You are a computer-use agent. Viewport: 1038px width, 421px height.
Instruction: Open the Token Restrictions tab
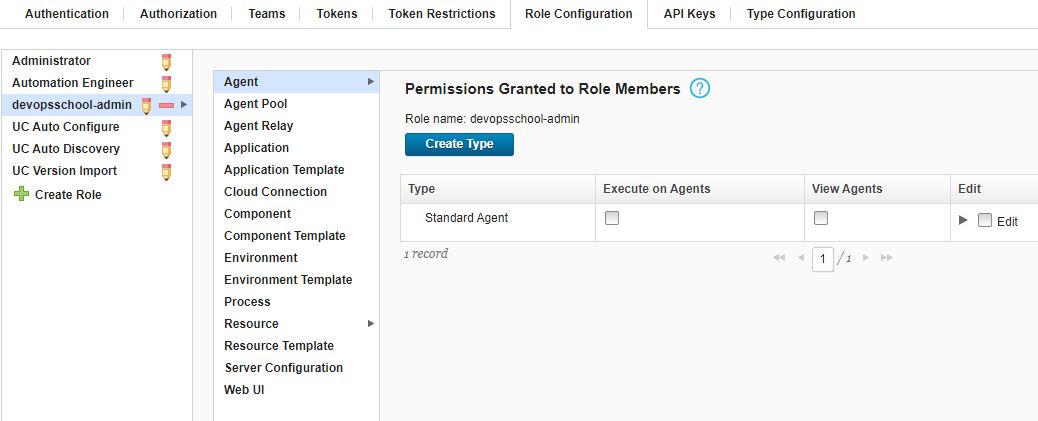pos(442,13)
